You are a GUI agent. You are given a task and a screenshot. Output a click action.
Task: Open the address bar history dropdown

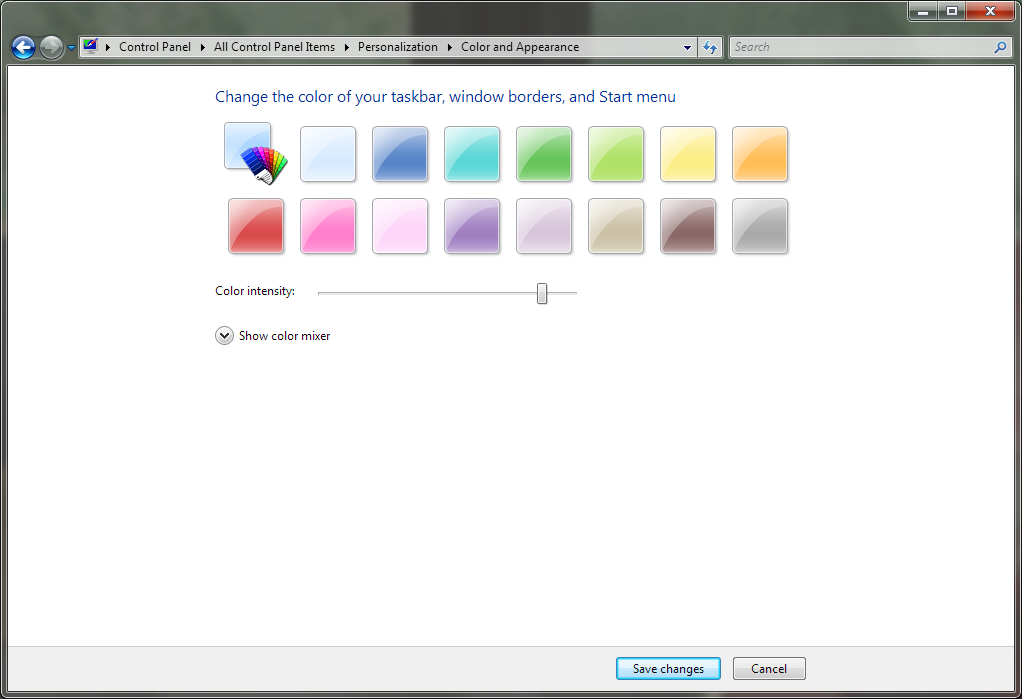coord(687,47)
